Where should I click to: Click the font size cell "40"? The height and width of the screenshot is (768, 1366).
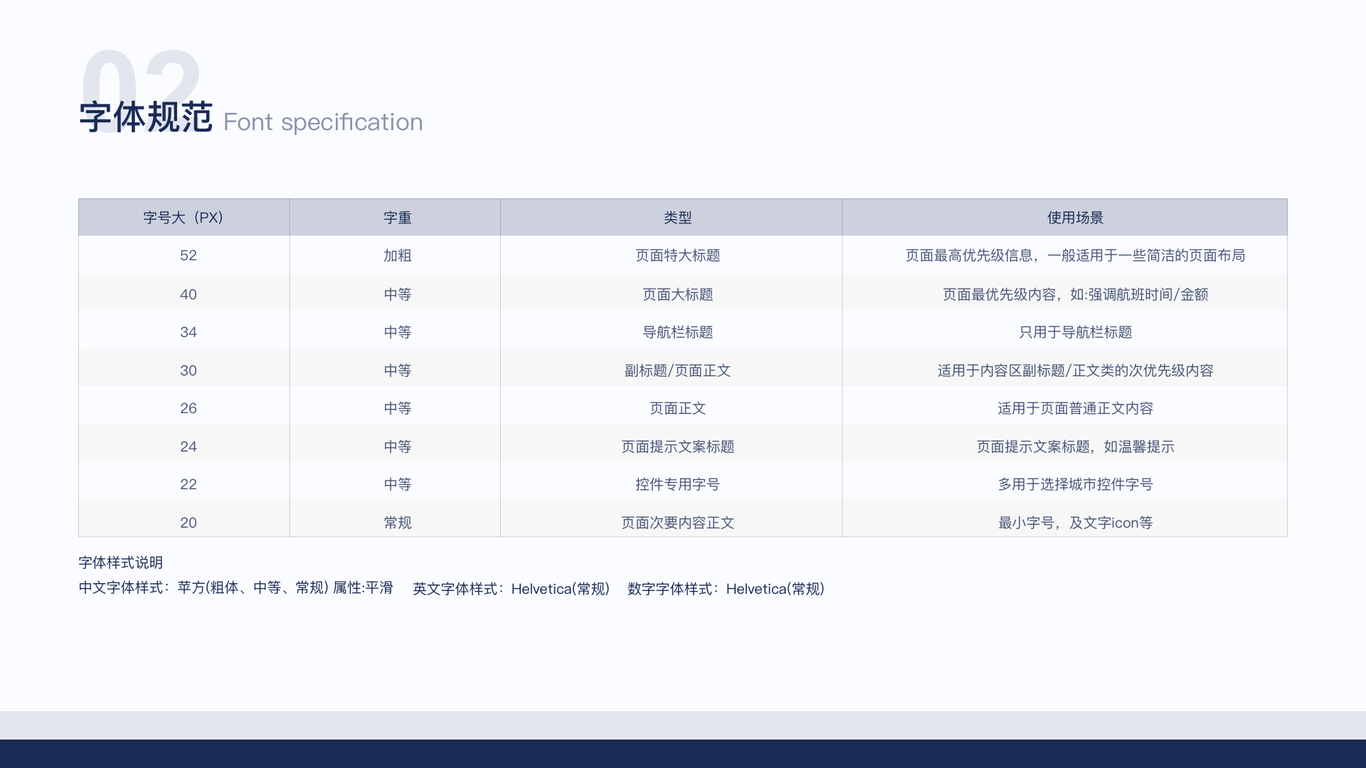pyautogui.click(x=189, y=294)
